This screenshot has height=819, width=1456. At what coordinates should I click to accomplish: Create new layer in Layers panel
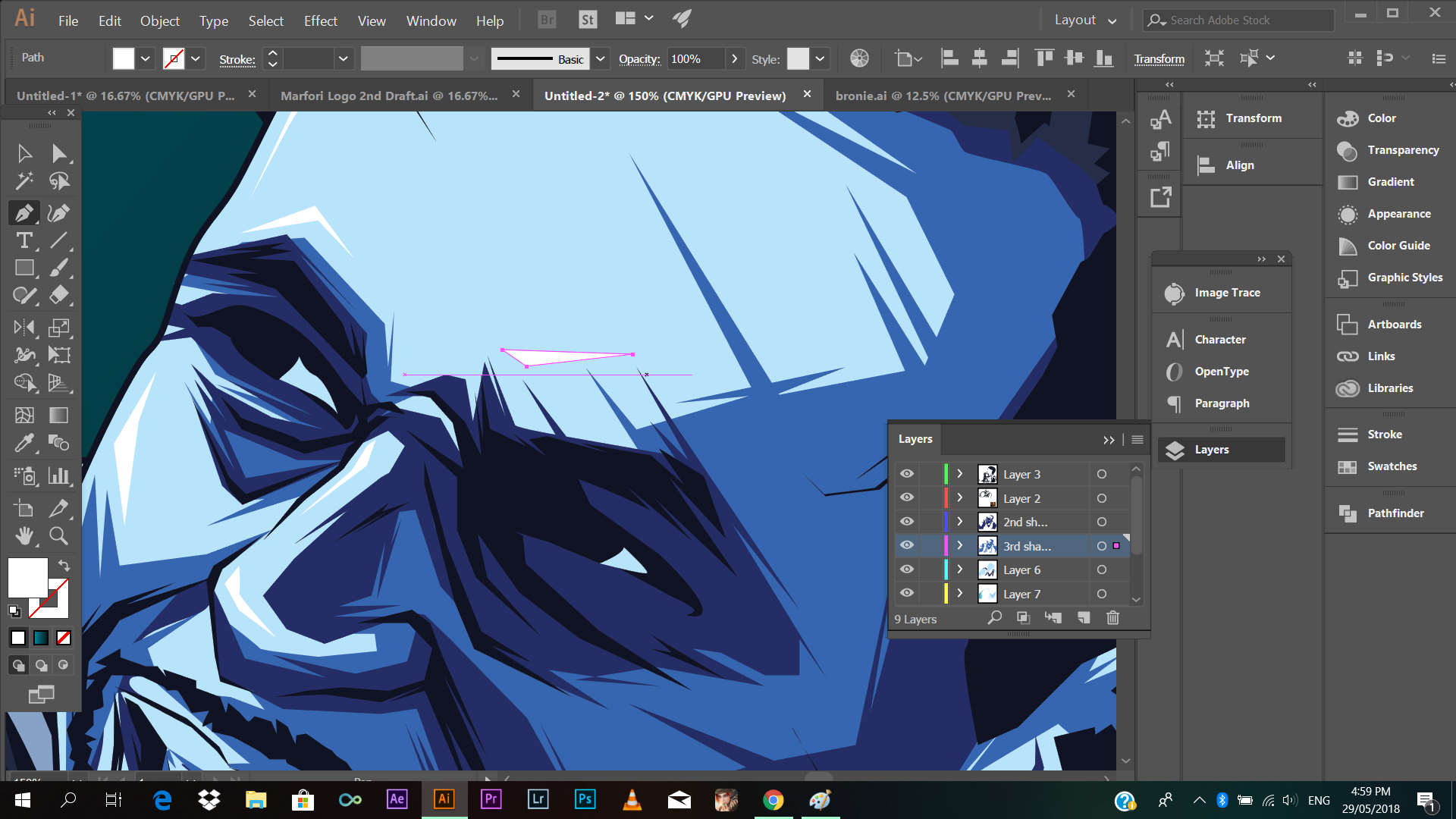tap(1083, 618)
